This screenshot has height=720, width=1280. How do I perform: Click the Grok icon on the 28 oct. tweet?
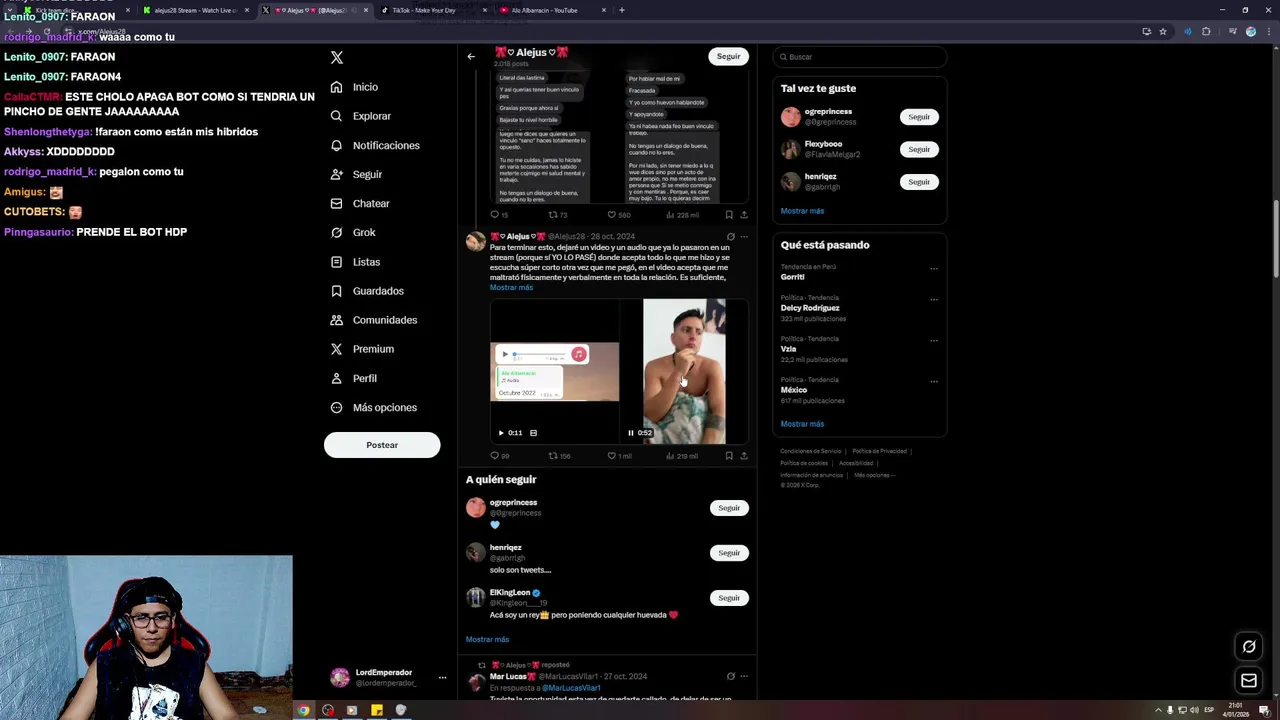730,237
